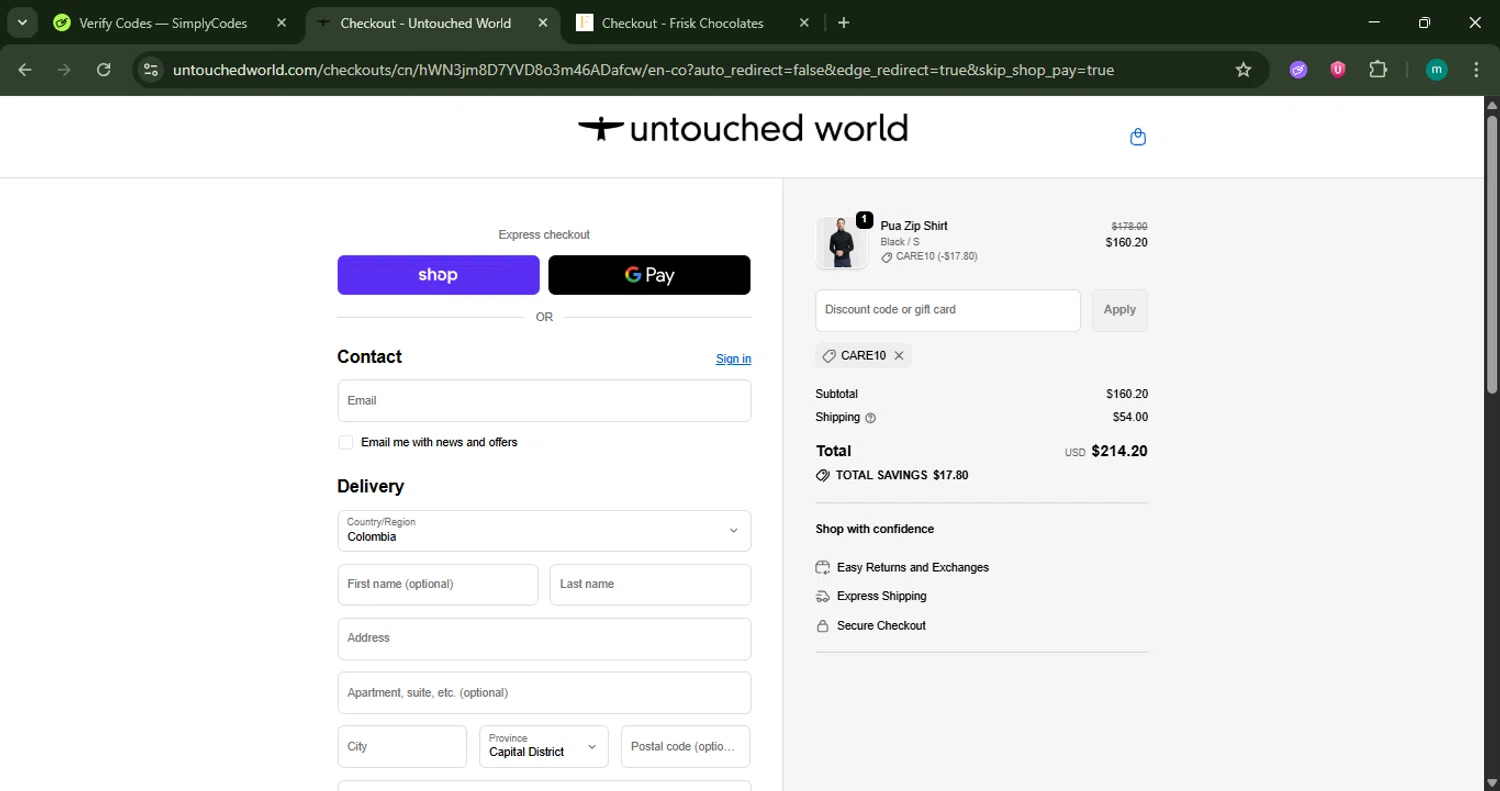Close the Verify Codes SimplyCodes tab
The width and height of the screenshot is (1500, 791).
(281, 23)
